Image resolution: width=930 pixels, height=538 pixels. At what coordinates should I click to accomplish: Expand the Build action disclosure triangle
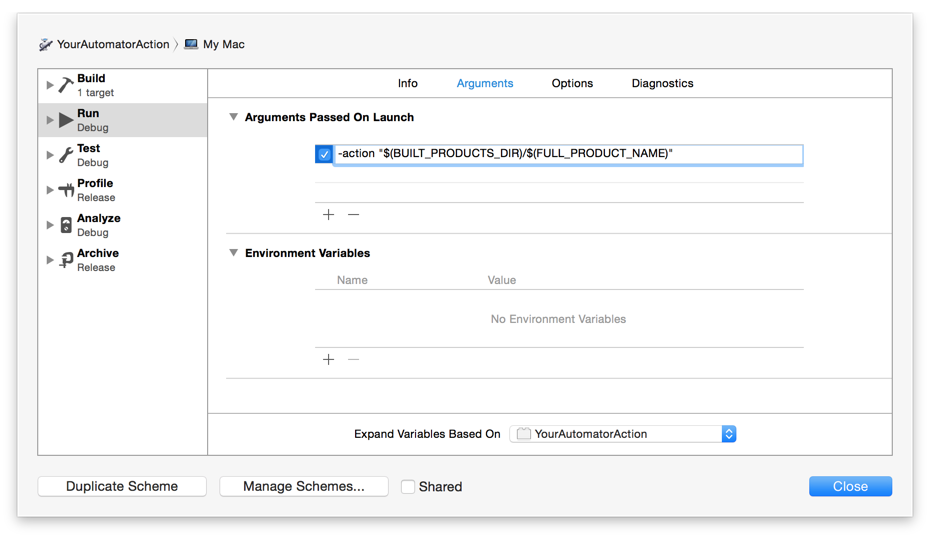tap(50, 85)
